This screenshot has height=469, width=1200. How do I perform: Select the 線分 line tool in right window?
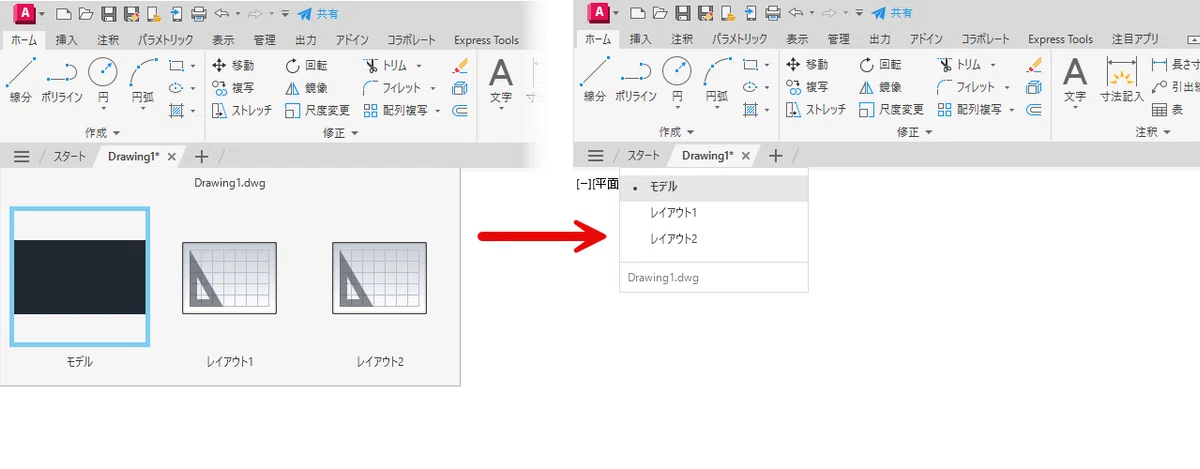point(595,80)
